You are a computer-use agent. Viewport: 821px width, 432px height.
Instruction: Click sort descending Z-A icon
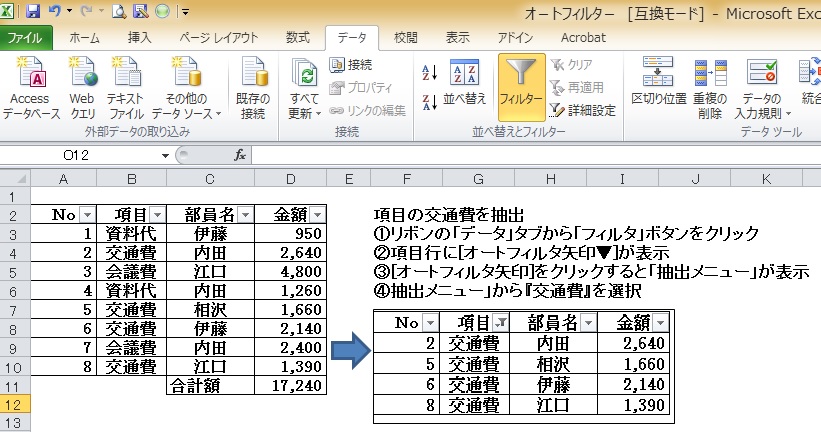click(430, 100)
